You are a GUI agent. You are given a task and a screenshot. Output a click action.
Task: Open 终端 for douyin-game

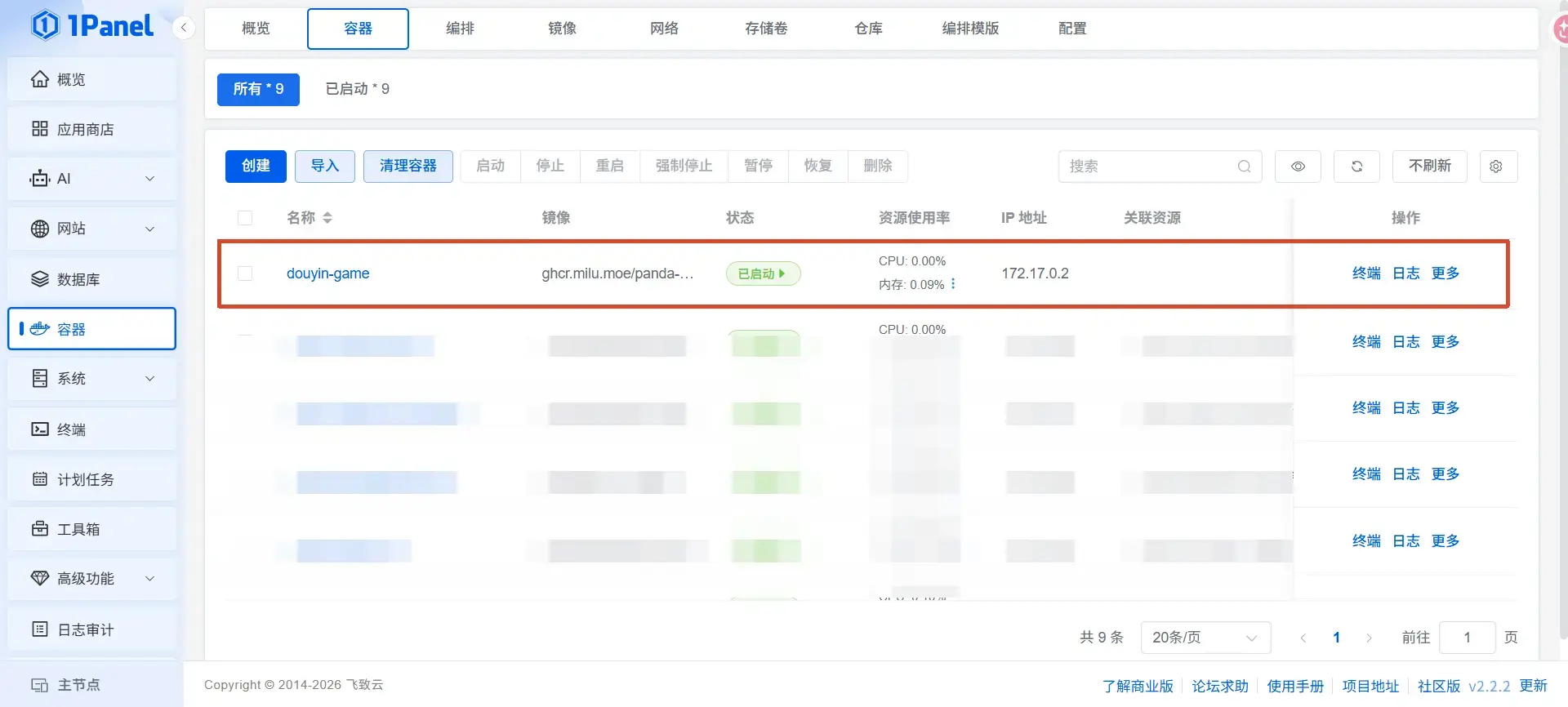tap(1366, 273)
